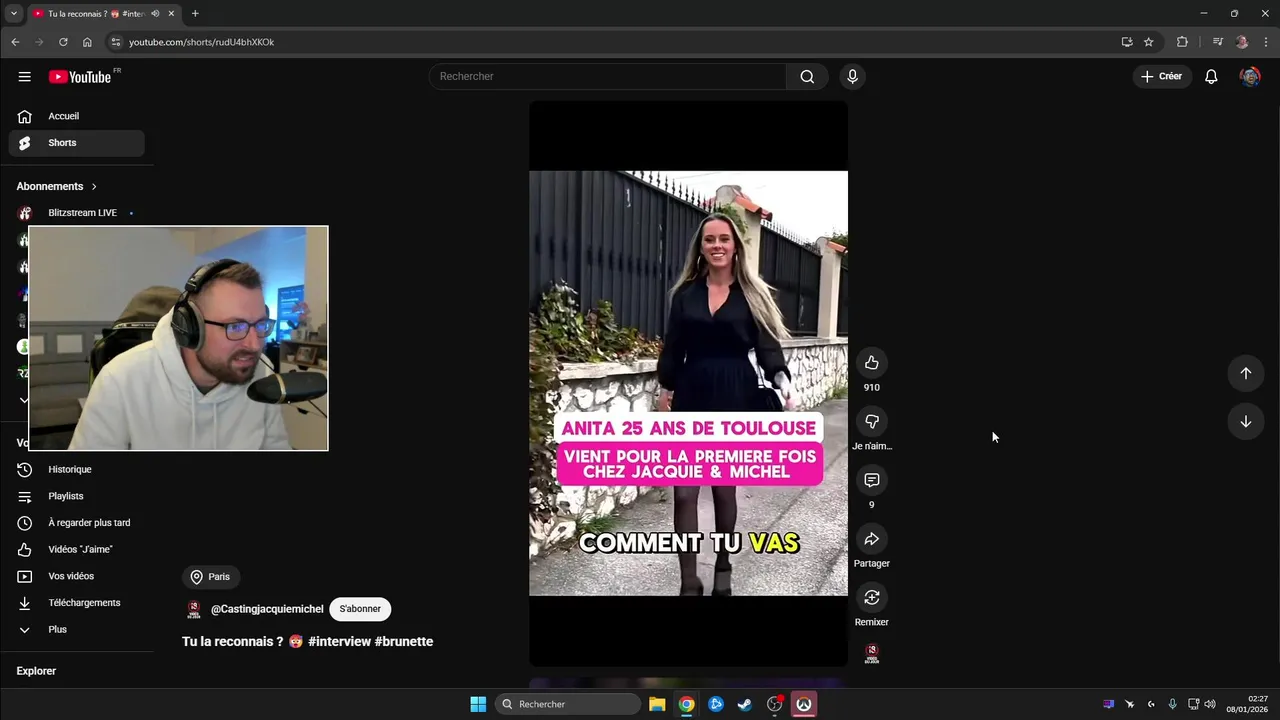Focus the YouTube Rechercher search field

pos(608,77)
